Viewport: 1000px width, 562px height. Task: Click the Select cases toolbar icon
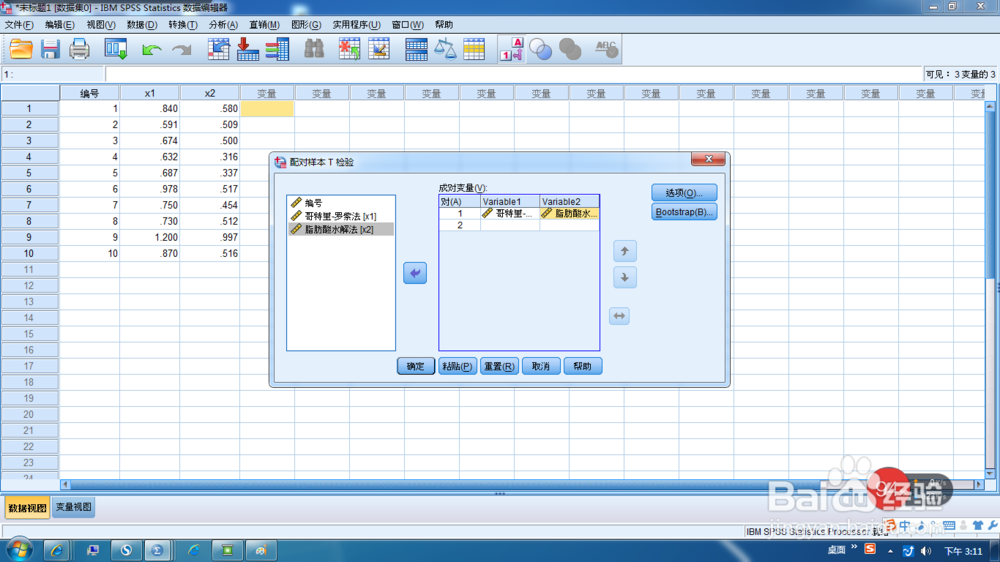pyautogui.click(x=474, y=49)
